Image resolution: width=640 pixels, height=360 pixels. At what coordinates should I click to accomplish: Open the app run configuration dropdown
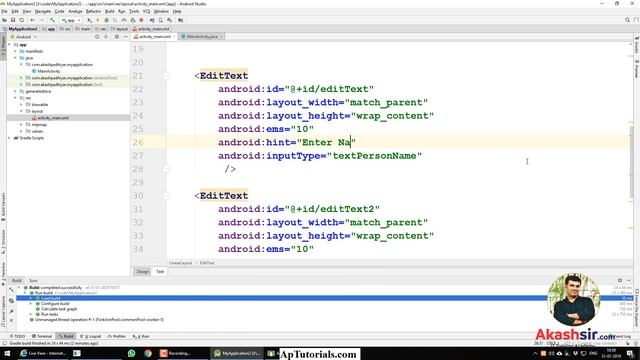point(71,20)
